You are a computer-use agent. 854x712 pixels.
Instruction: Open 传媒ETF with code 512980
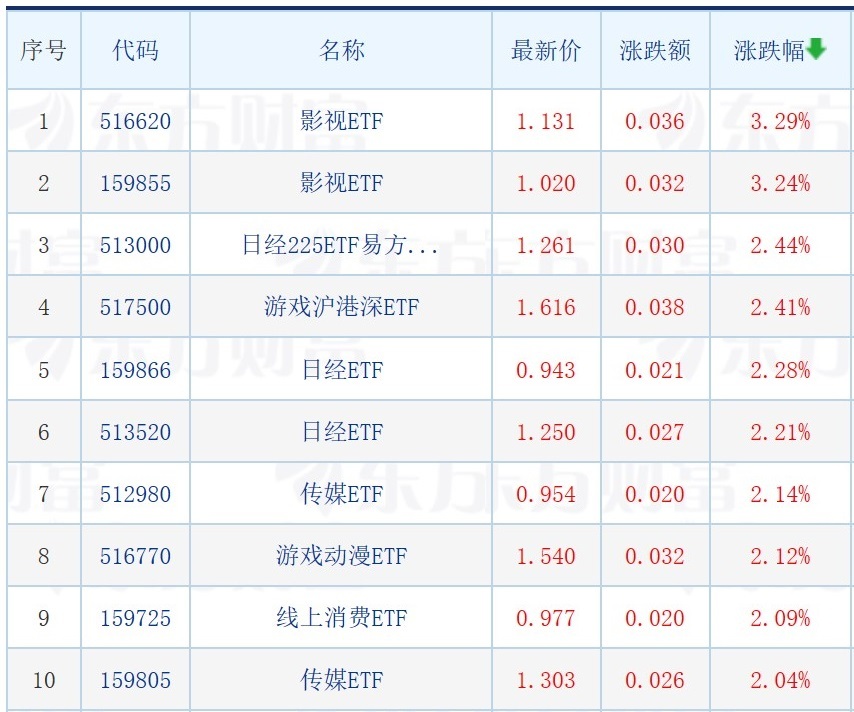click(341, 494)
